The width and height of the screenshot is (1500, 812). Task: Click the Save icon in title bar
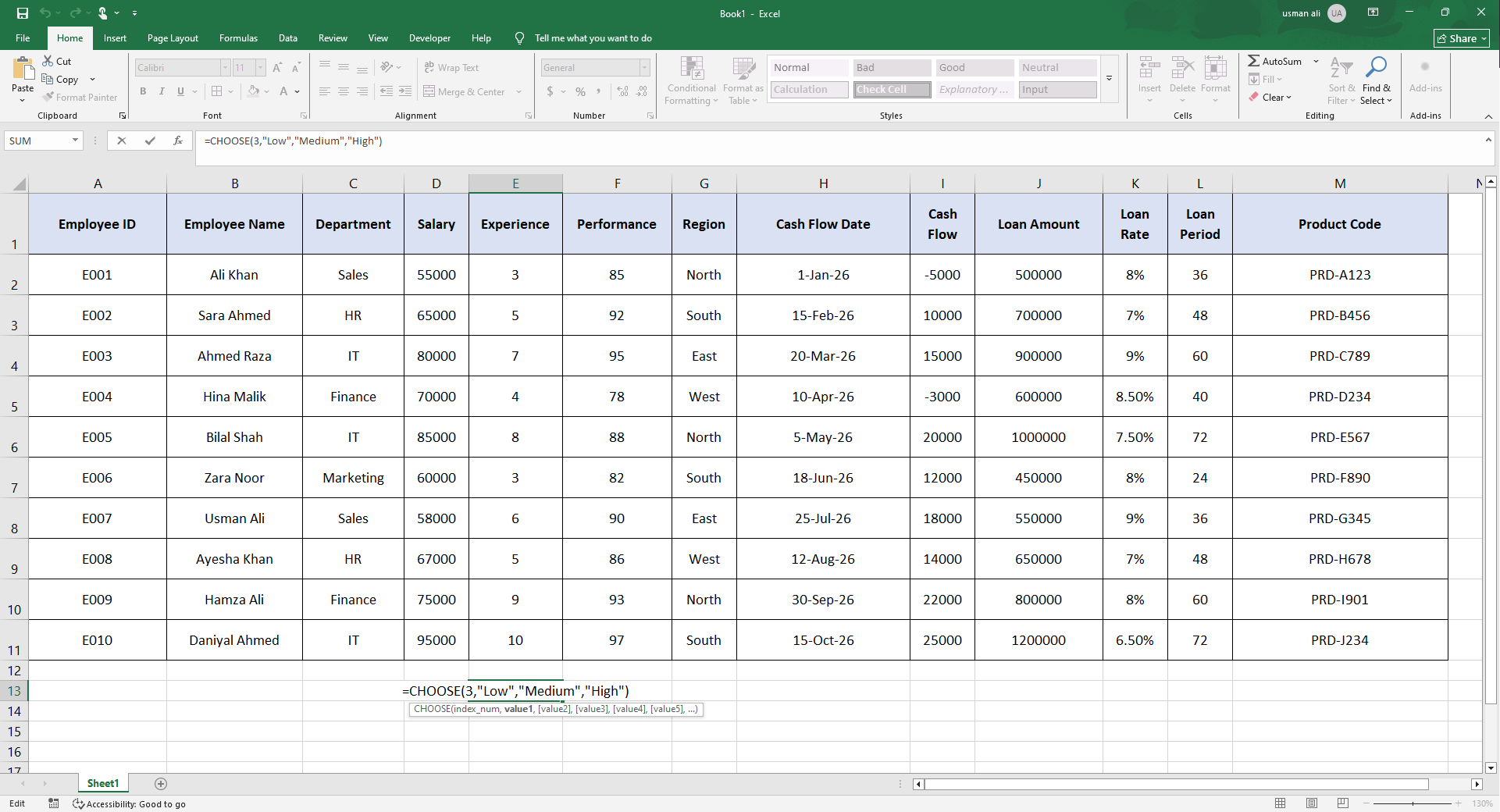tap(23, 13)
